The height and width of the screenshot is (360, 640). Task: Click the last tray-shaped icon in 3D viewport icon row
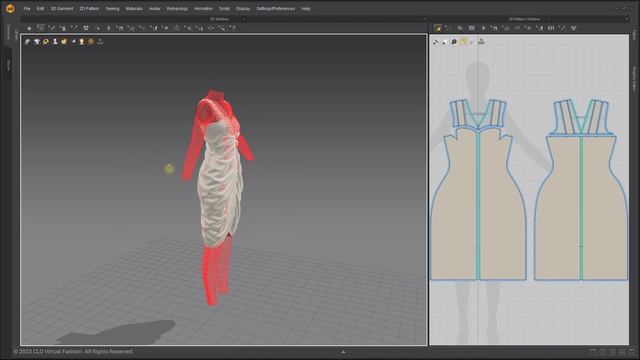(x=100, y=41)
